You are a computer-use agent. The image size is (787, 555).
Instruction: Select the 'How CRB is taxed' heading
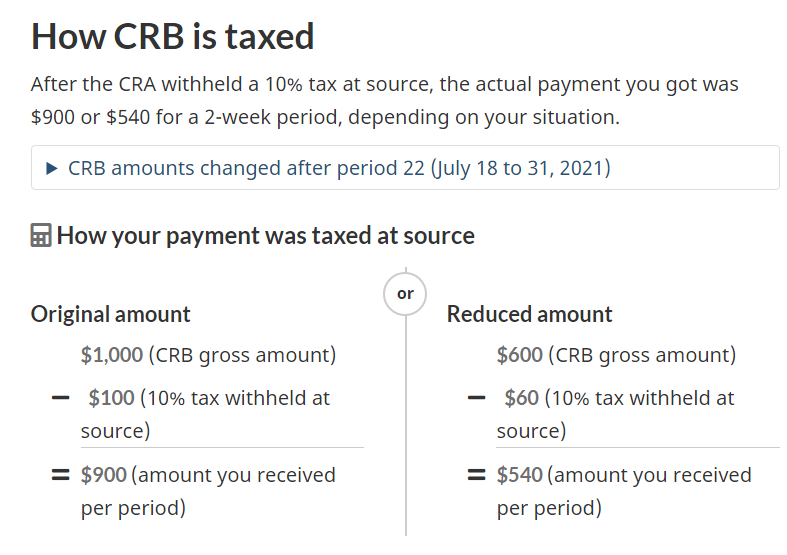[173, 37]
